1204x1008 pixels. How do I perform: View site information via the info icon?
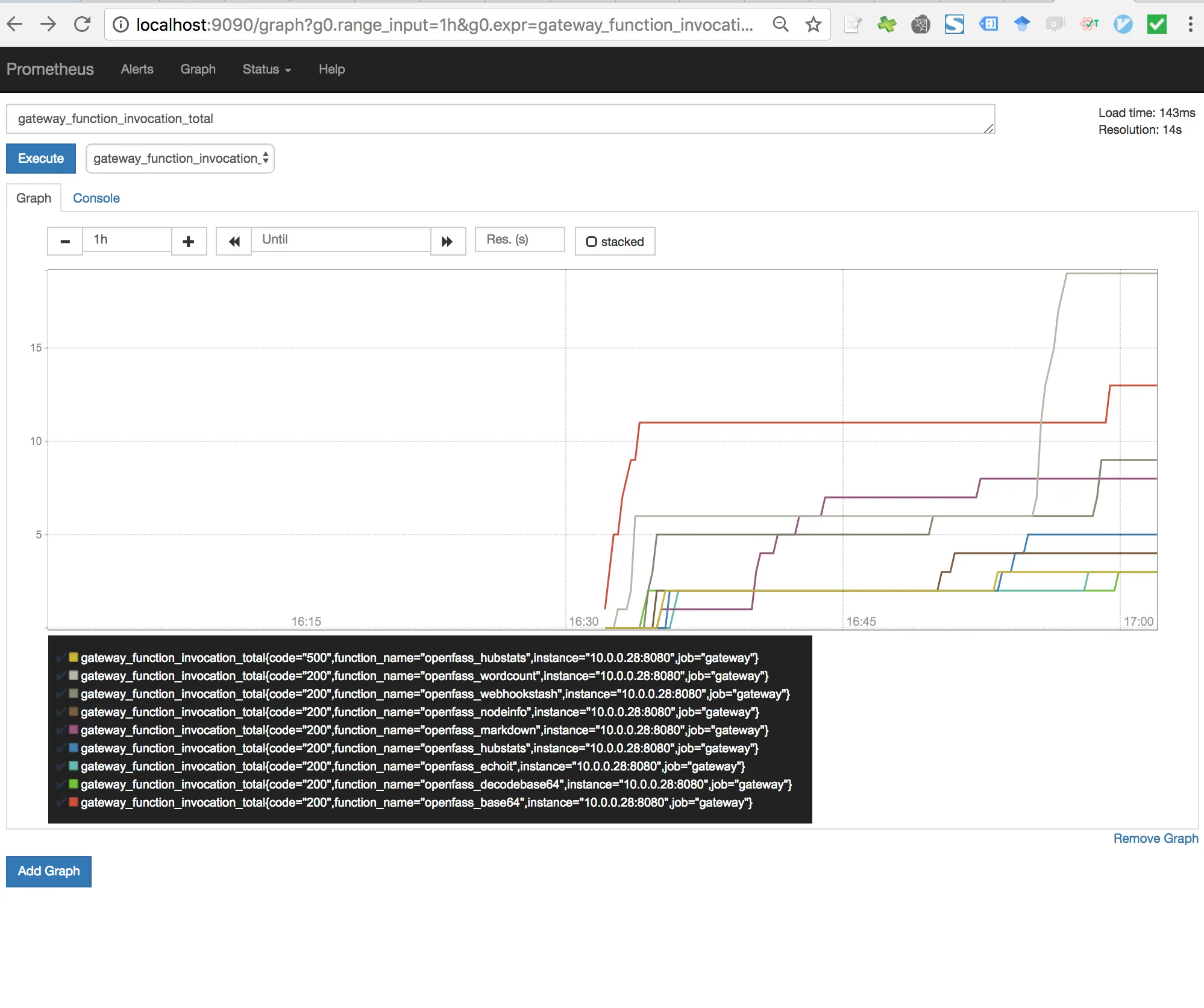pos(121,24)
